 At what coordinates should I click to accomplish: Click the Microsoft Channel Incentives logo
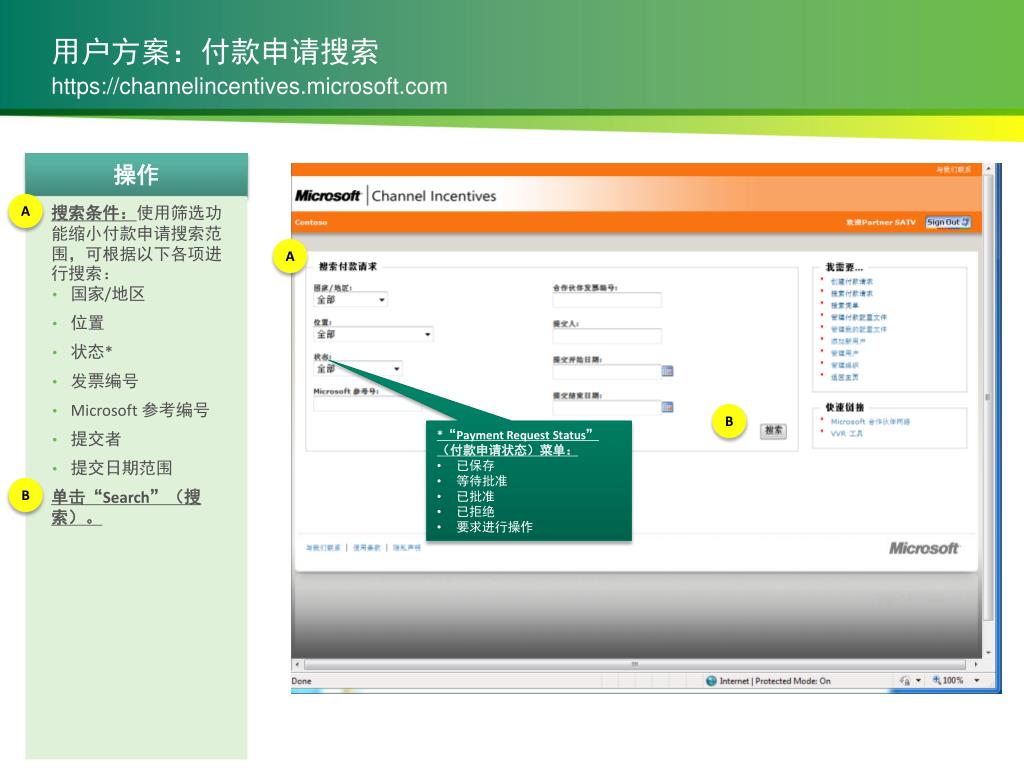pos(395,195)
